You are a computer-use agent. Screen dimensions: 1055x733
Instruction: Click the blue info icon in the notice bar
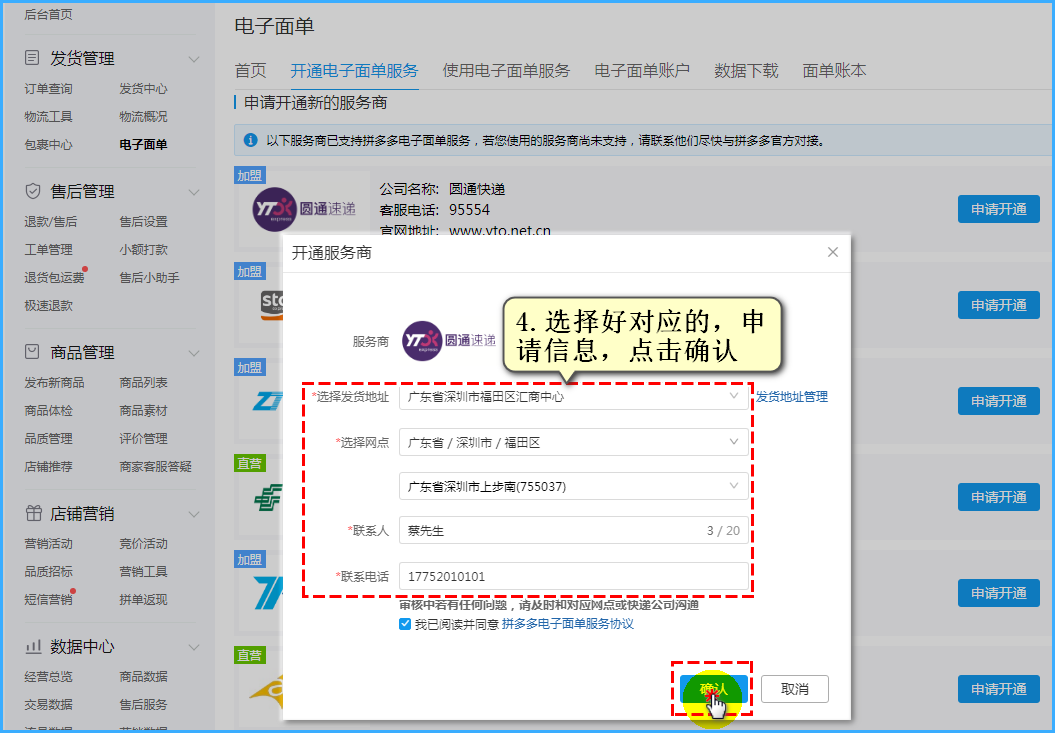pyautogui.click(x=250, y=140)
